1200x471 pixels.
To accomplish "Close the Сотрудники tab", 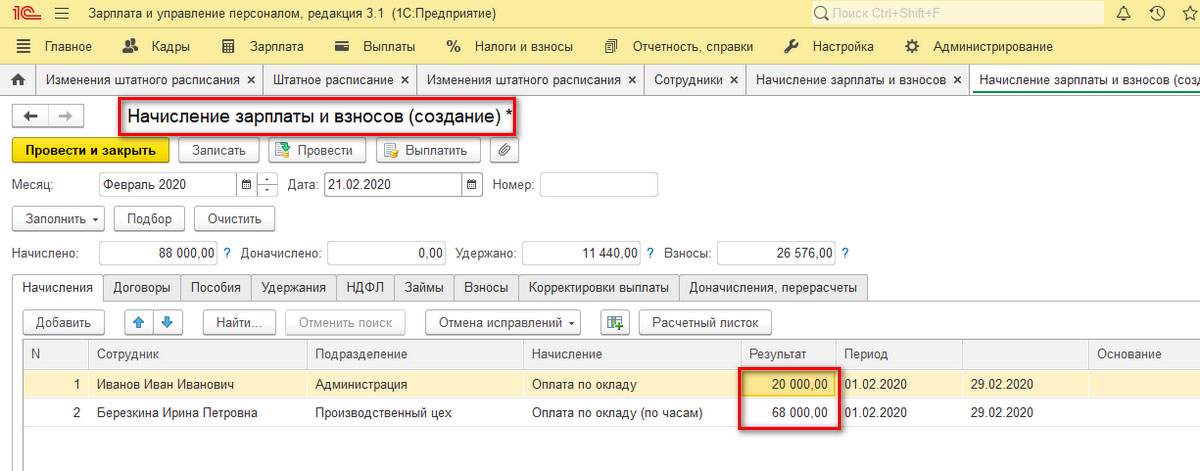I will click(x=733, y=80).
